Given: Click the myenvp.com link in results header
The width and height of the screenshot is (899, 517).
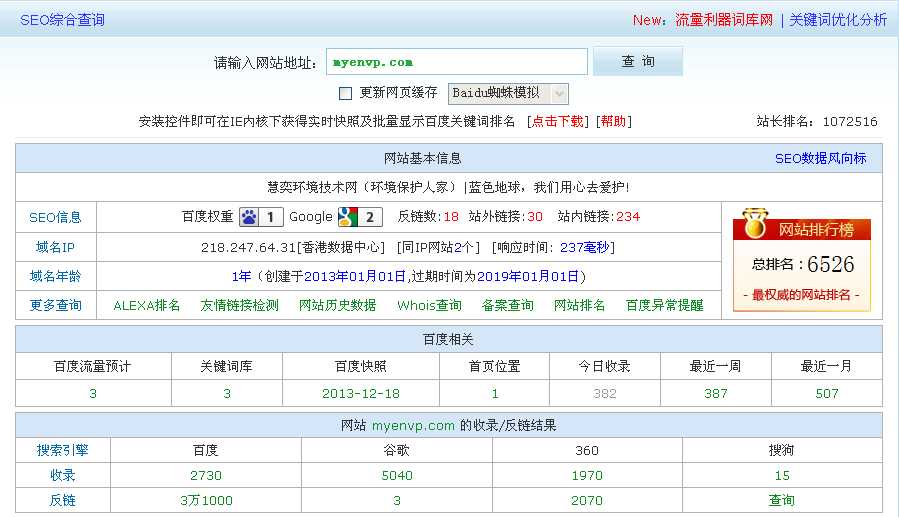Looking at the screenshot, I should [413, 426].
